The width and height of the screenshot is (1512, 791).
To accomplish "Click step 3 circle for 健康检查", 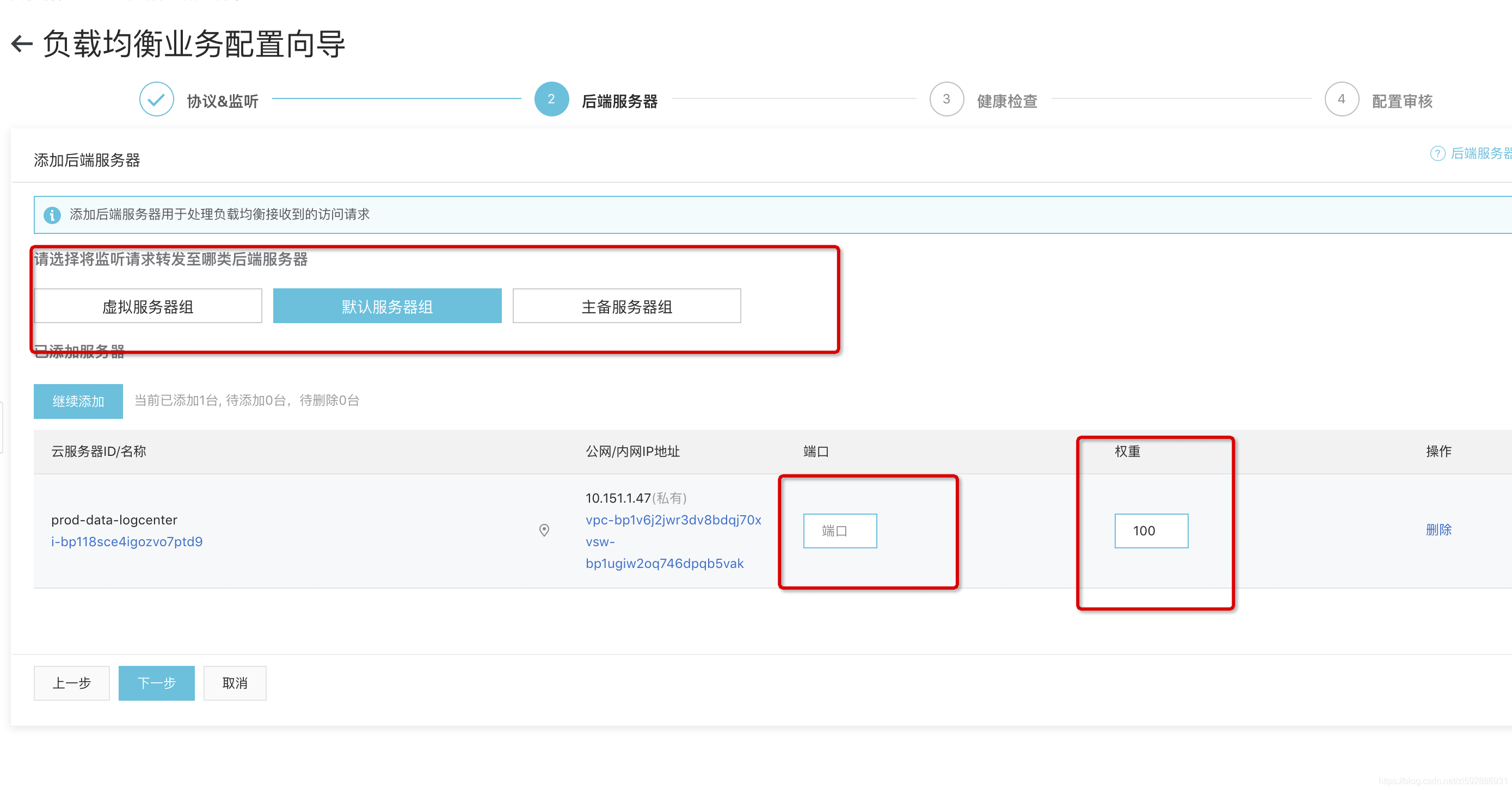I will tap(945, 99).
